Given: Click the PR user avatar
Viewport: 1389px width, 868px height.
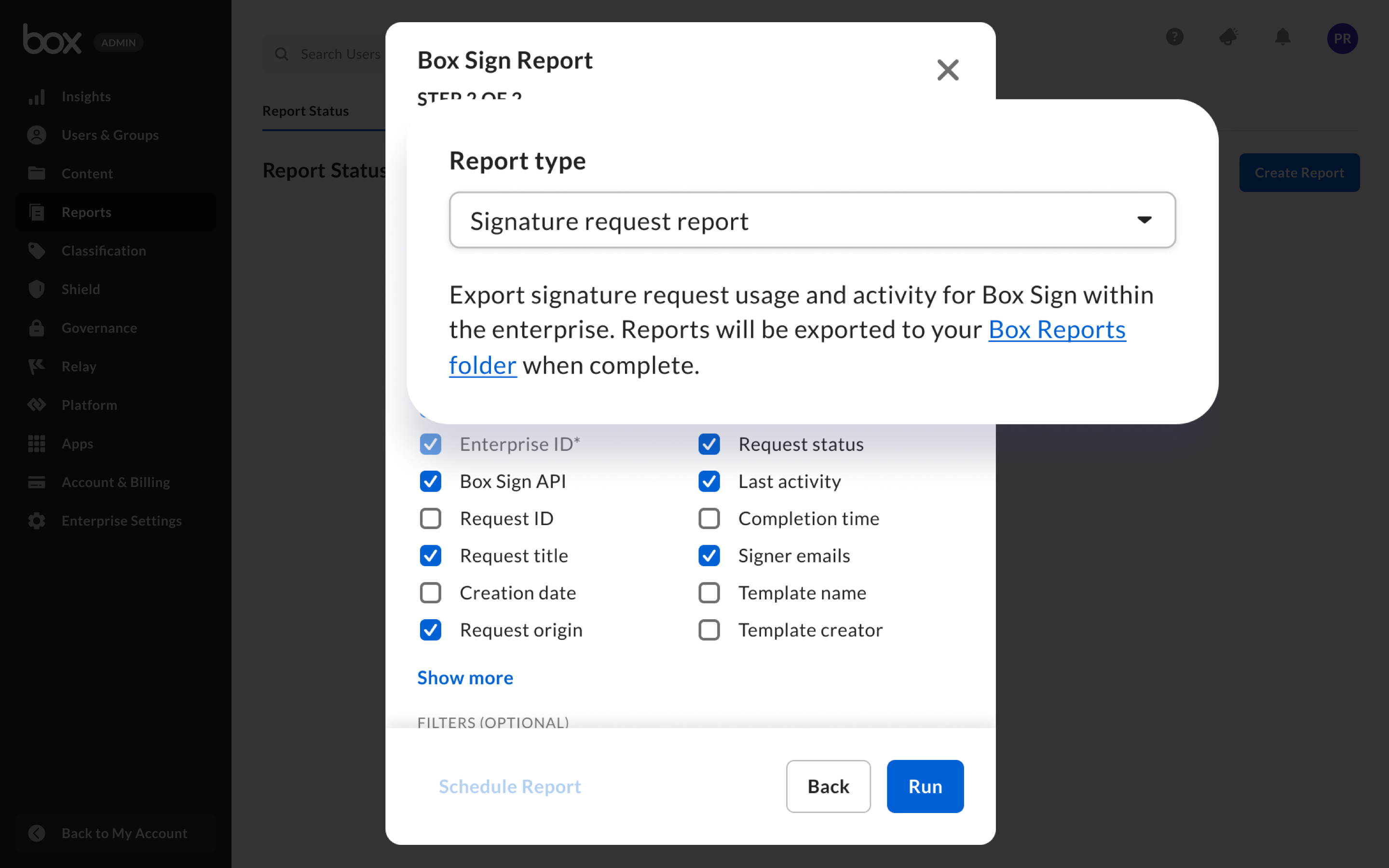Looking at the screenshot, I should click(1342, 39).
